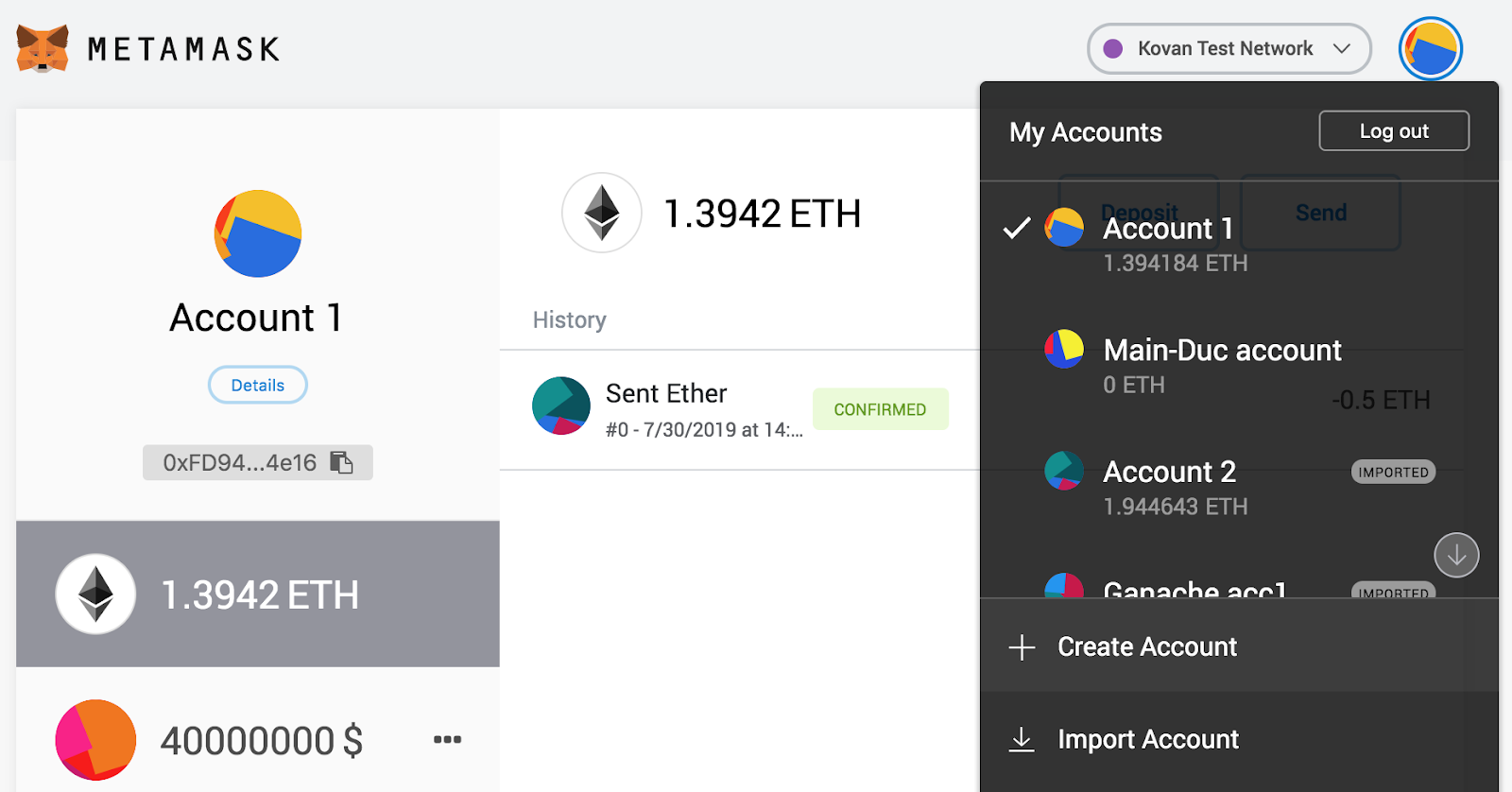Click the plus icon for Create Account
This screenshot has width=1512, height=792.
coord(1022,647)
